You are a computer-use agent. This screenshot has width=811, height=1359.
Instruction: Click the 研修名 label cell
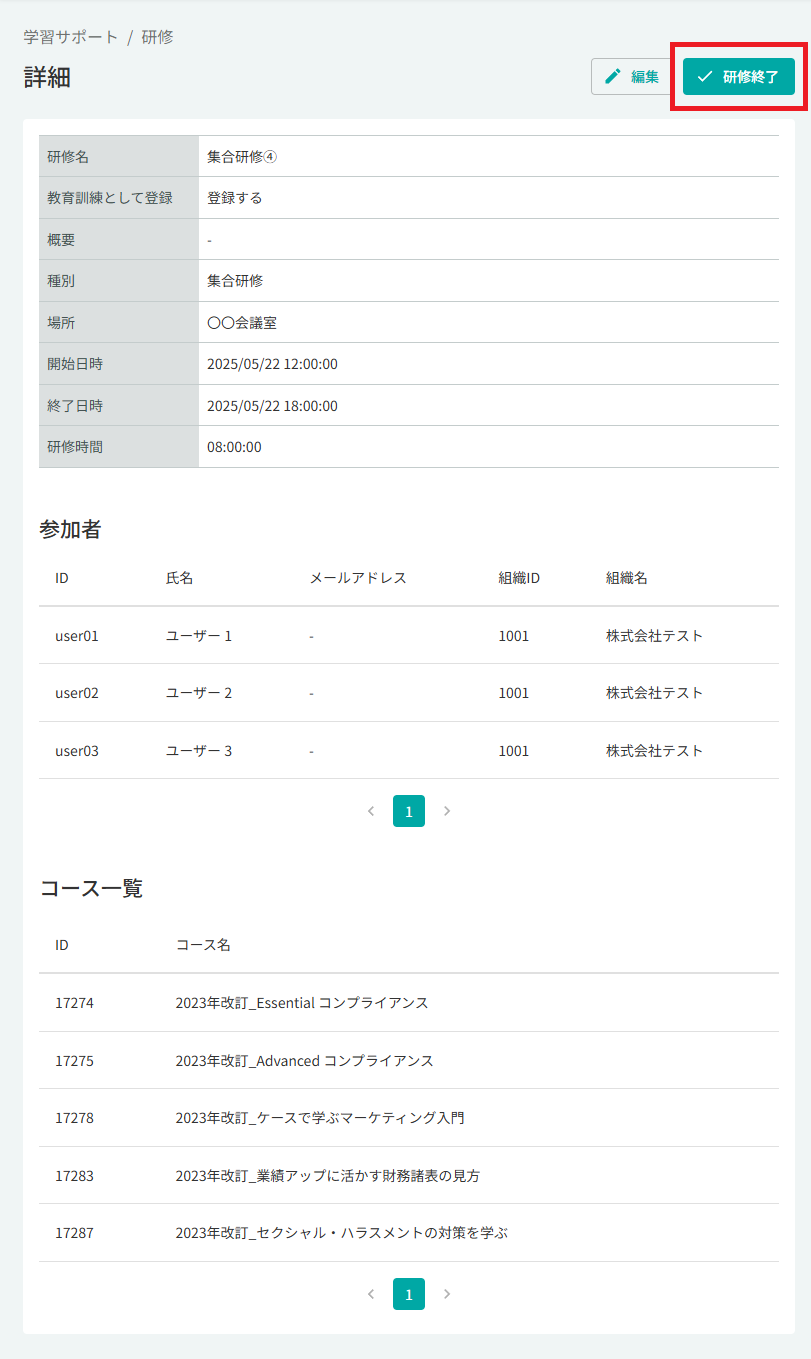(x=119, y=157)
